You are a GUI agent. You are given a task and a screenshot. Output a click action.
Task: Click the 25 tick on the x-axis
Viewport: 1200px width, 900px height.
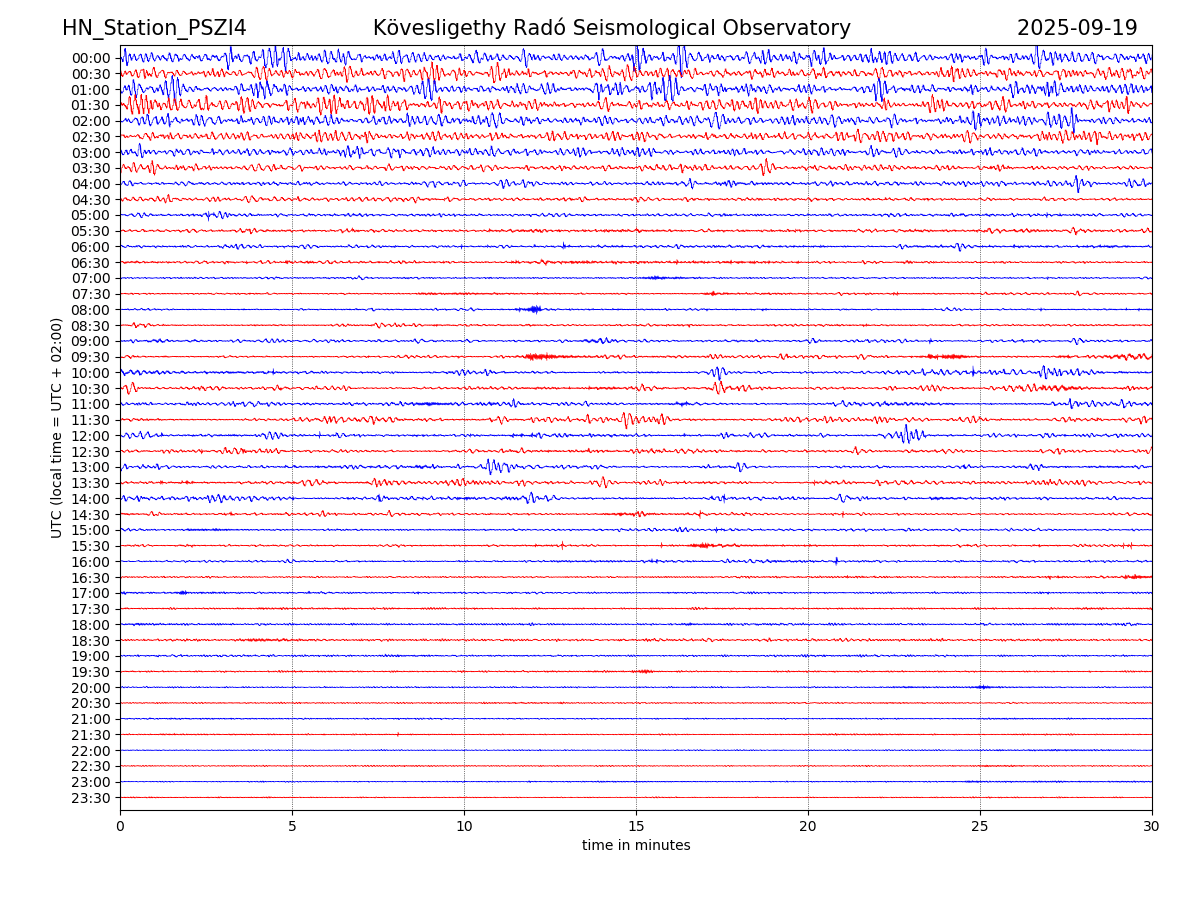tap(980, 827)
